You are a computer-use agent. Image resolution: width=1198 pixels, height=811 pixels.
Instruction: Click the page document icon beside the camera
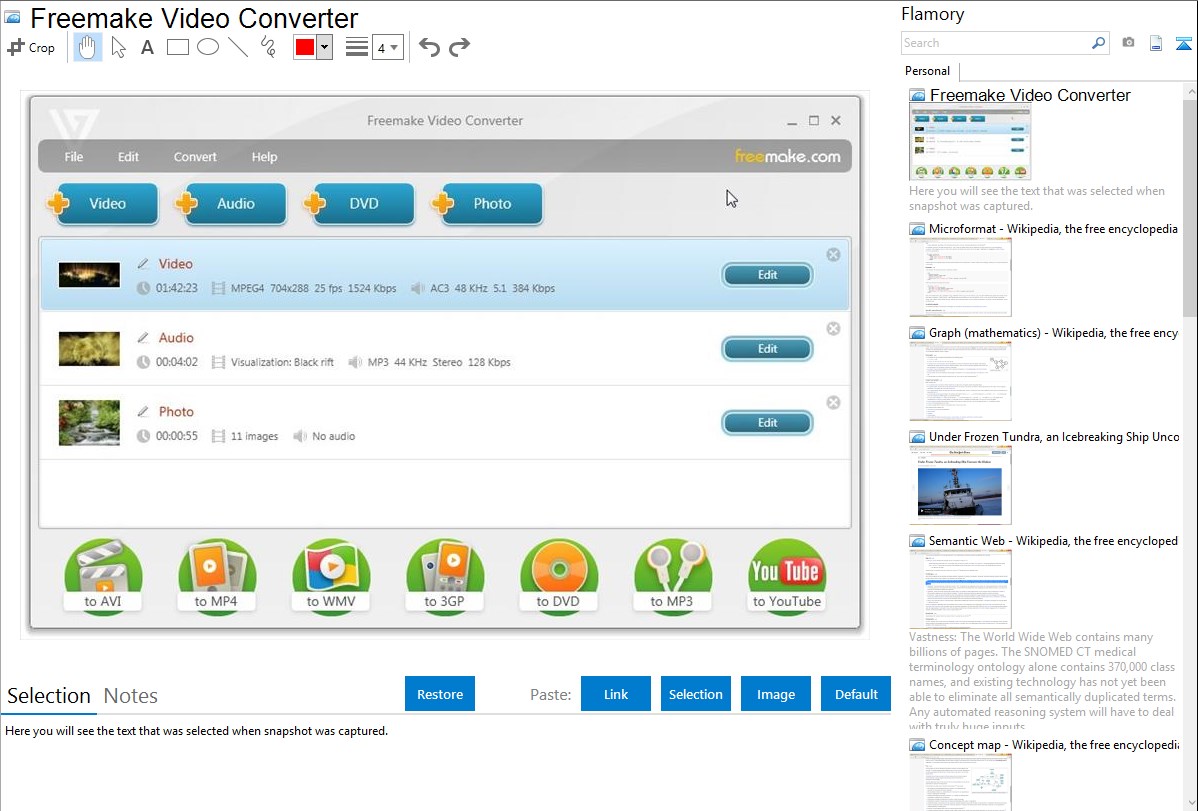coord(1155,43)
